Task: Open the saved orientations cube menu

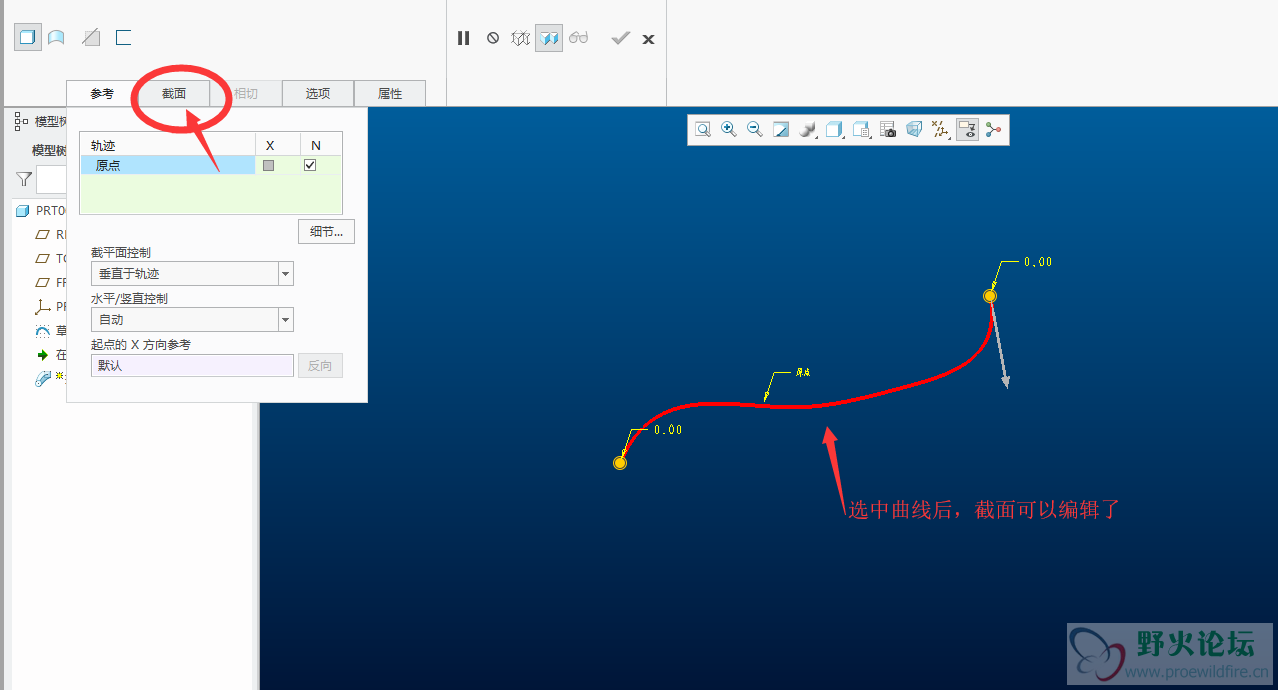Action: pyautogui.click(x=834, y=129)
